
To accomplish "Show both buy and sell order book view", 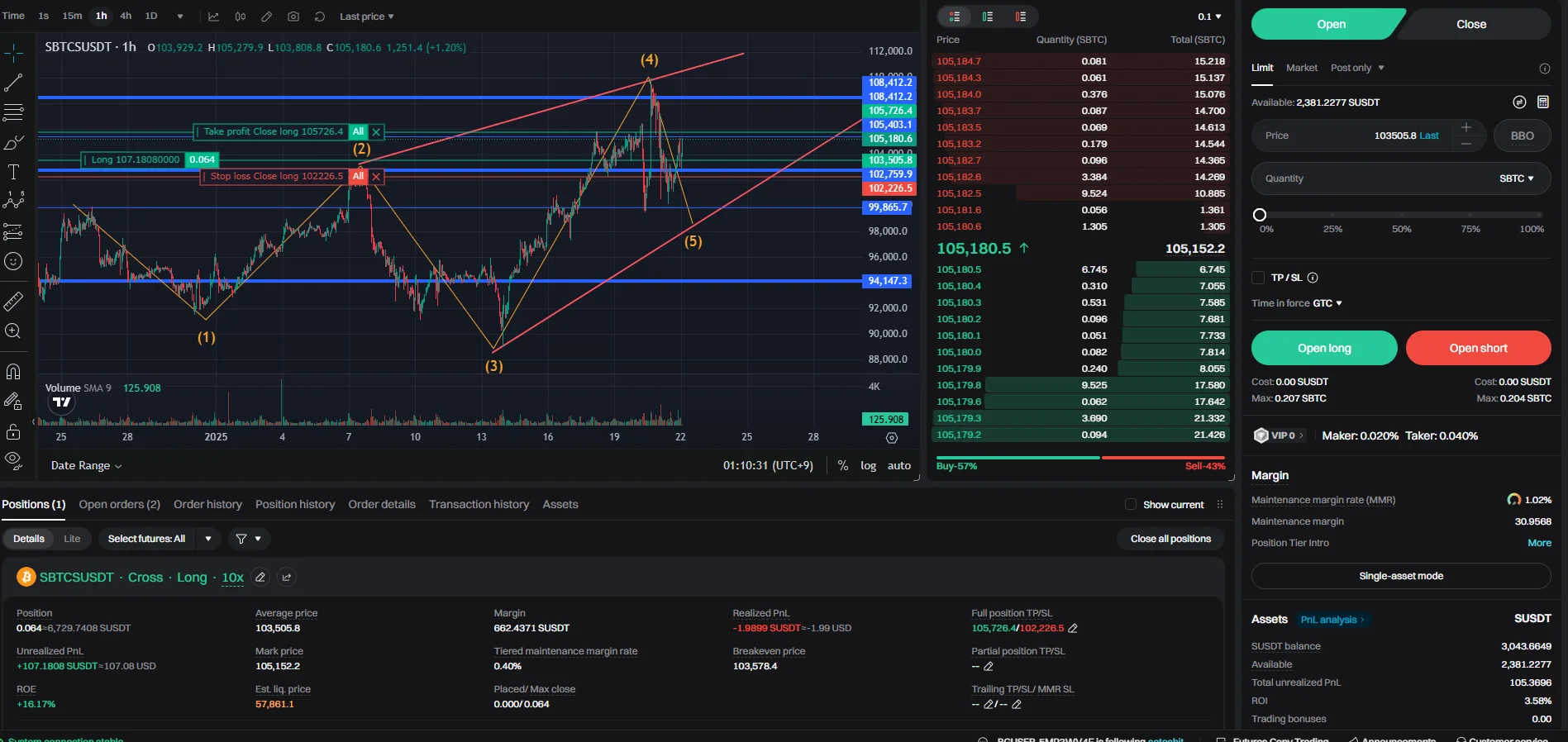I will 955,17.
